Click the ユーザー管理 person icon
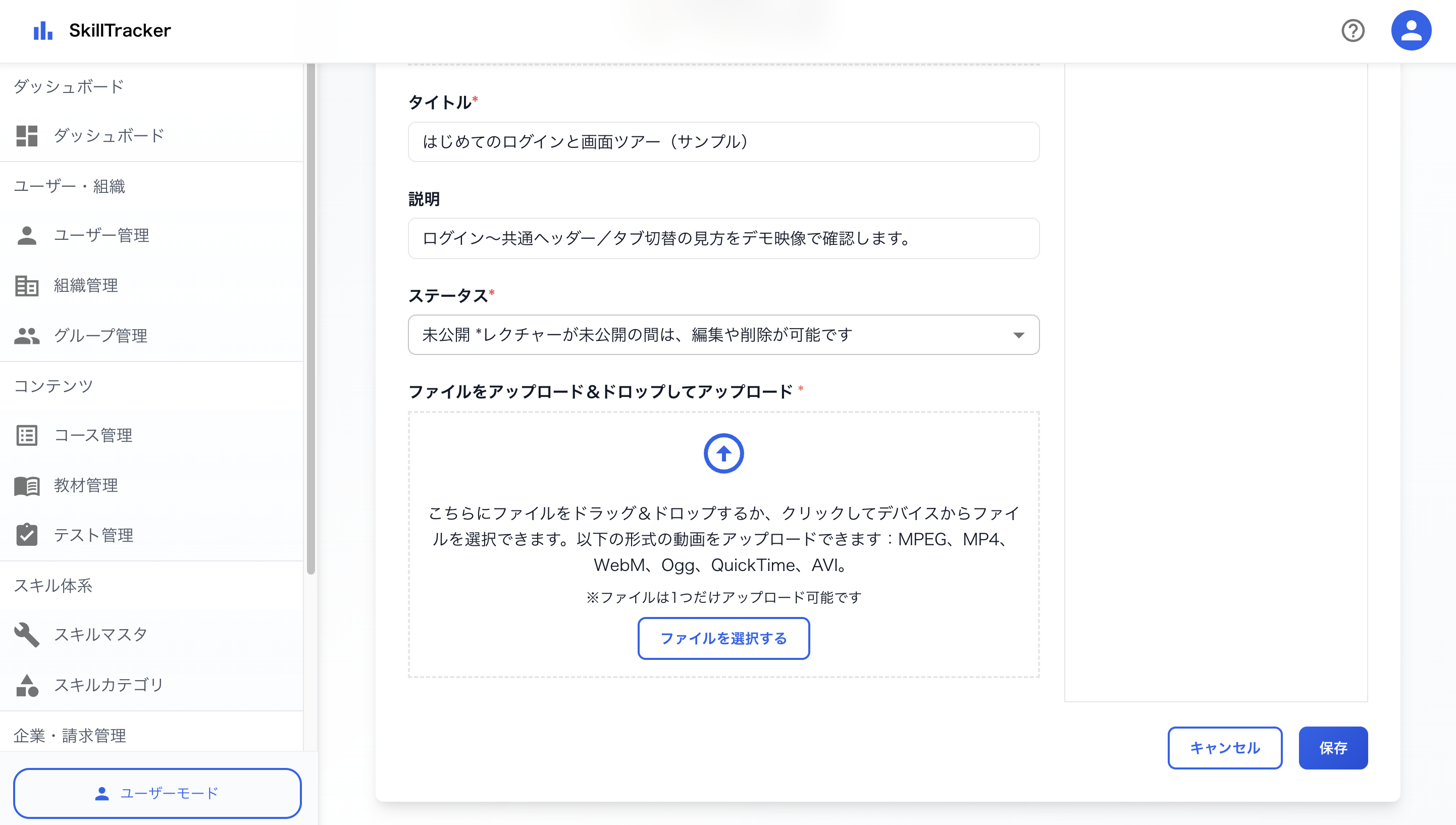Image resolution: width=1456 pixels, height=825 pixels. tap(27, 236)
